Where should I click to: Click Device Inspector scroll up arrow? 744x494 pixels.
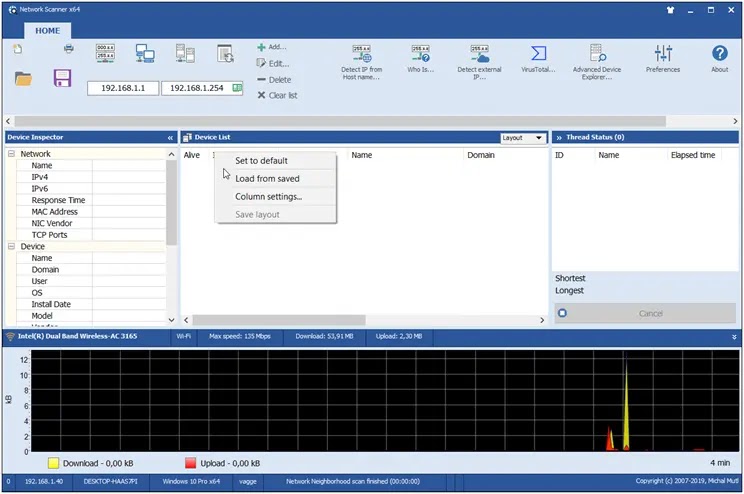tap(171, 154)
